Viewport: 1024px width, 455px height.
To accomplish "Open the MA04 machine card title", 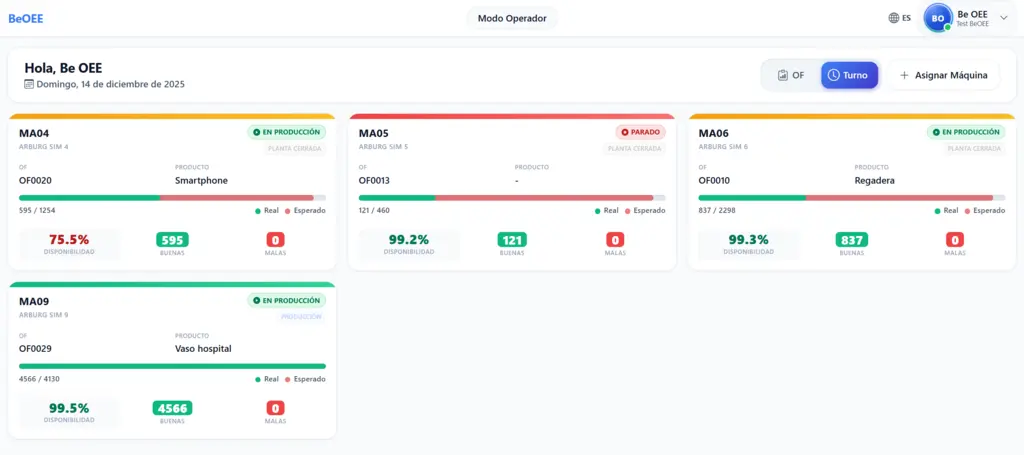I will pos(34,133).
